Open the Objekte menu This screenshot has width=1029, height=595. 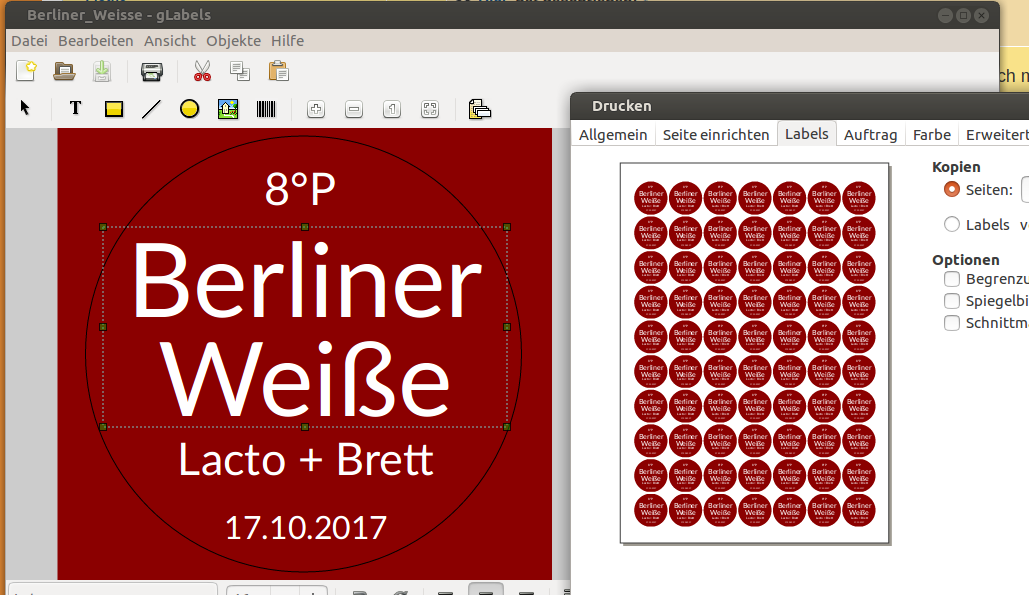pyautogui.click(x=233, y=41)
